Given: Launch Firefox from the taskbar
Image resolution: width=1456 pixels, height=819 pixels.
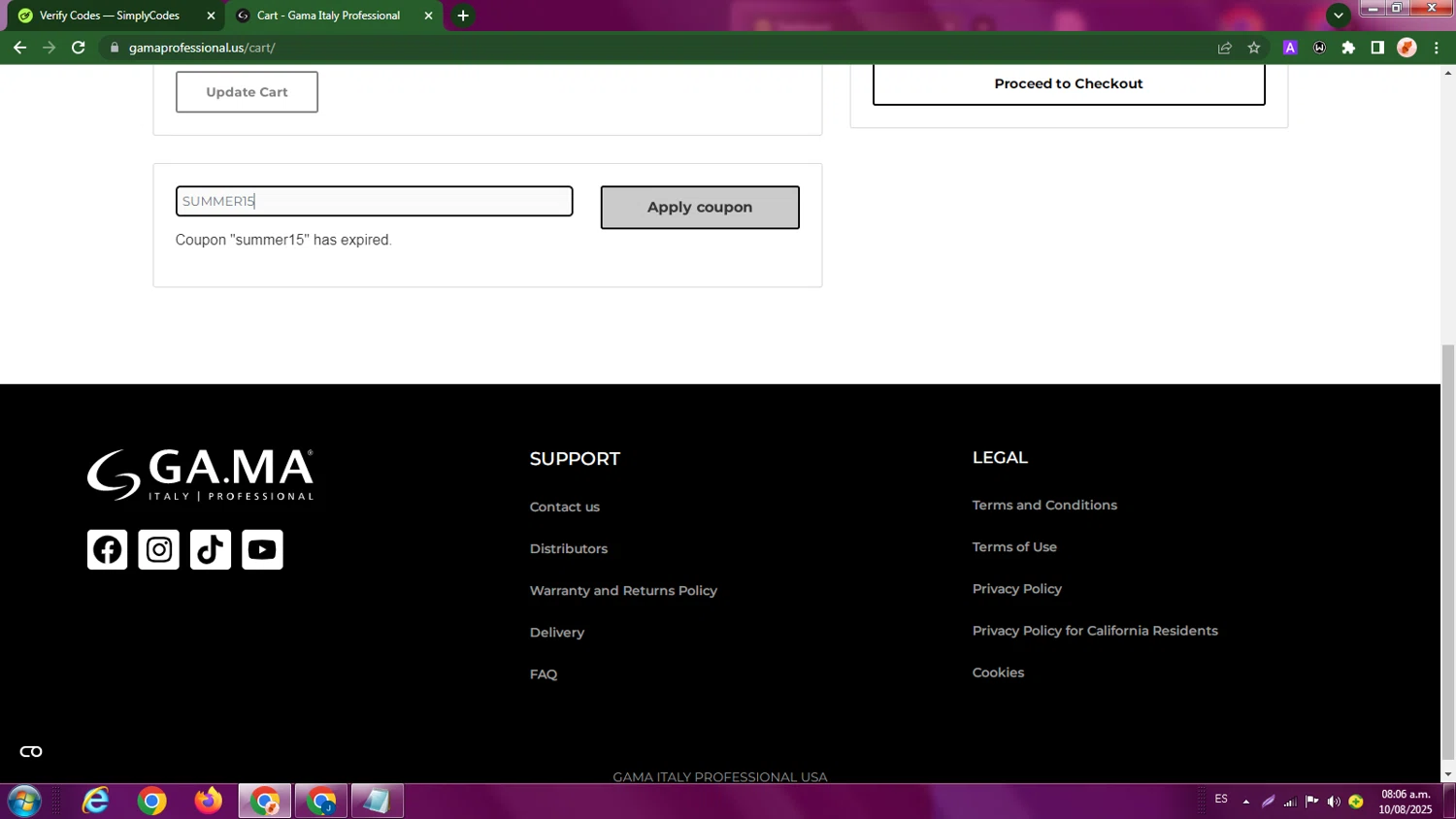Looking at the screenshot, I should coord(208,802).
